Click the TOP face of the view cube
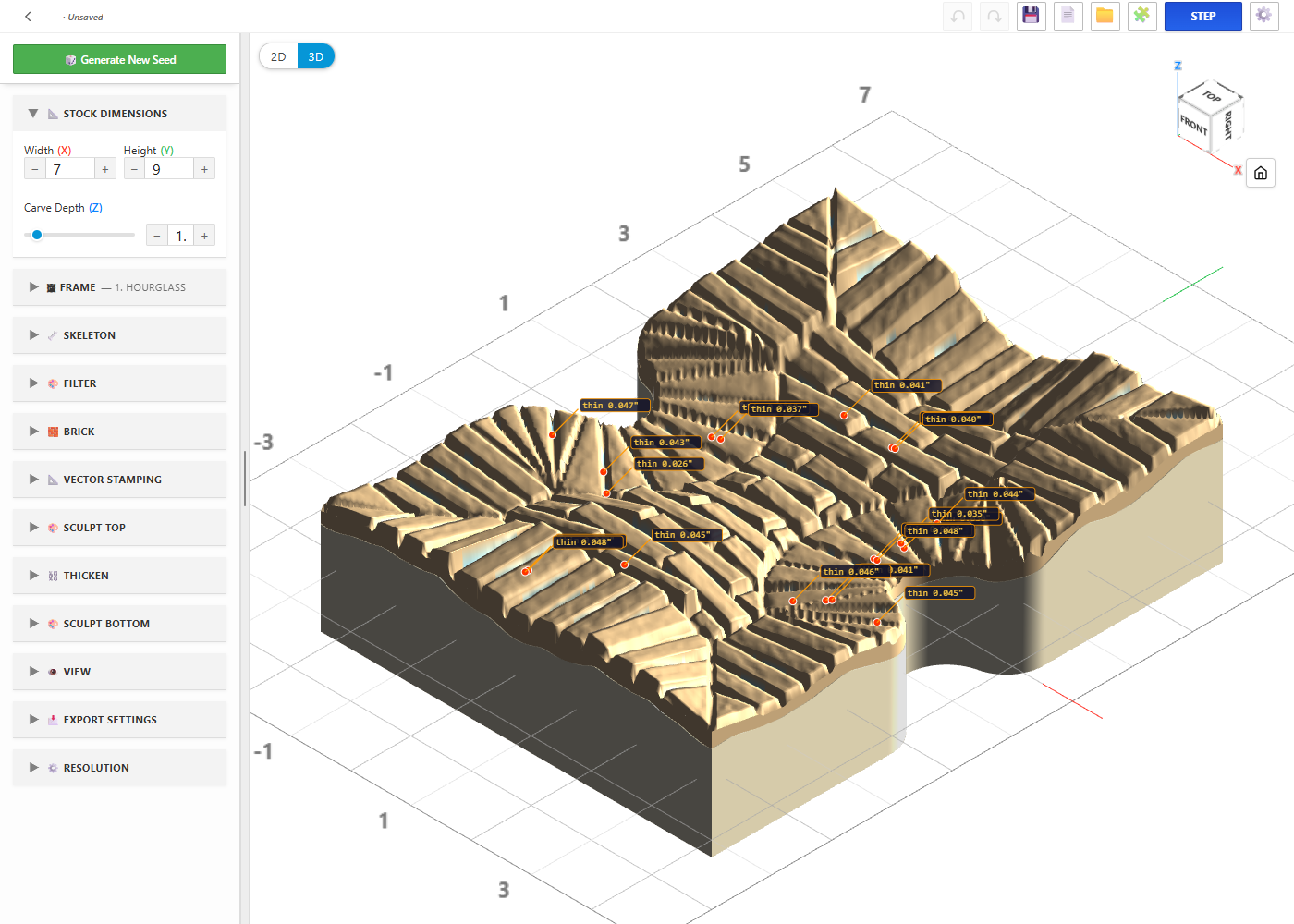The height and width of the screenshot is (924, 1294). tap(1213, 96)
